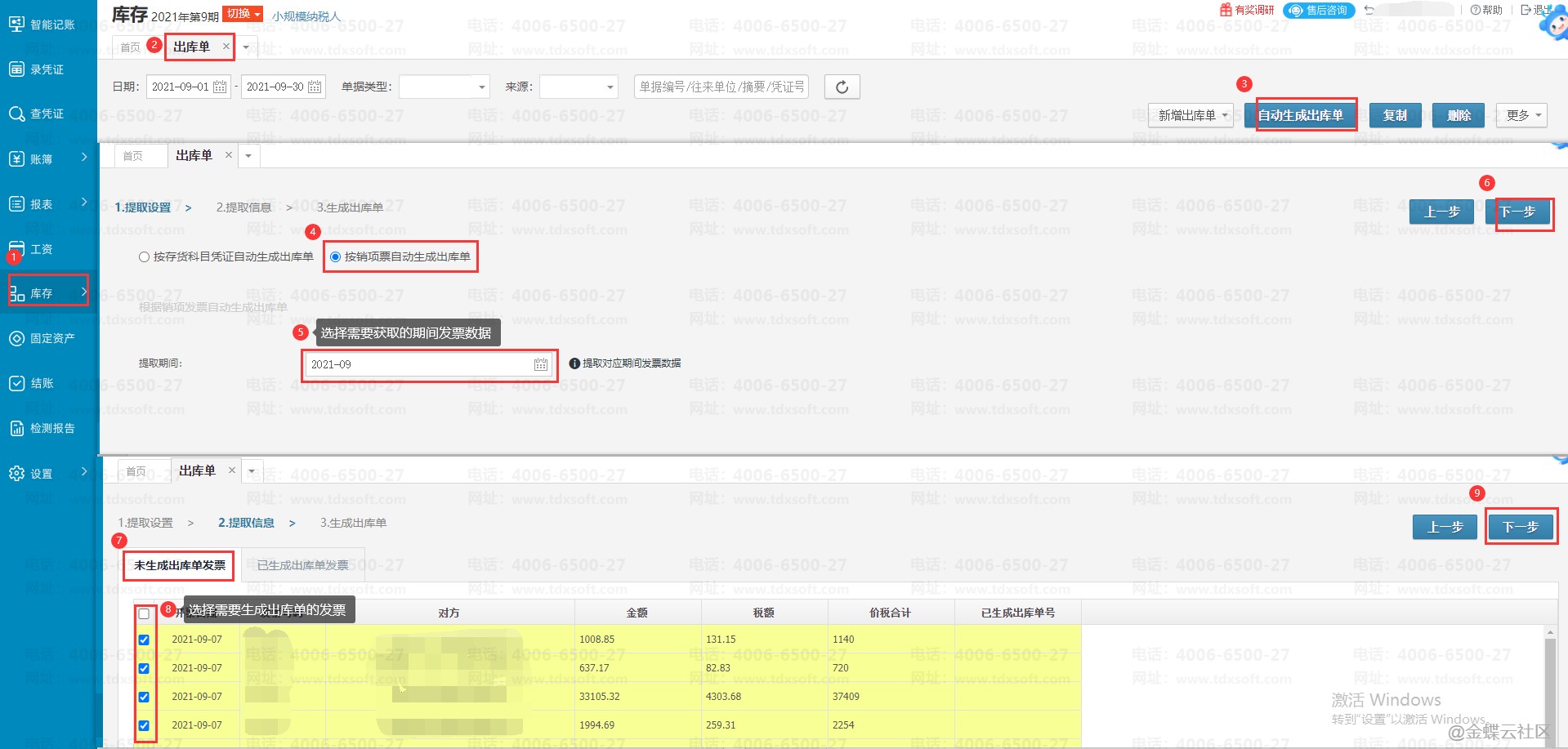Click the 帮助 help icon

1475,10
